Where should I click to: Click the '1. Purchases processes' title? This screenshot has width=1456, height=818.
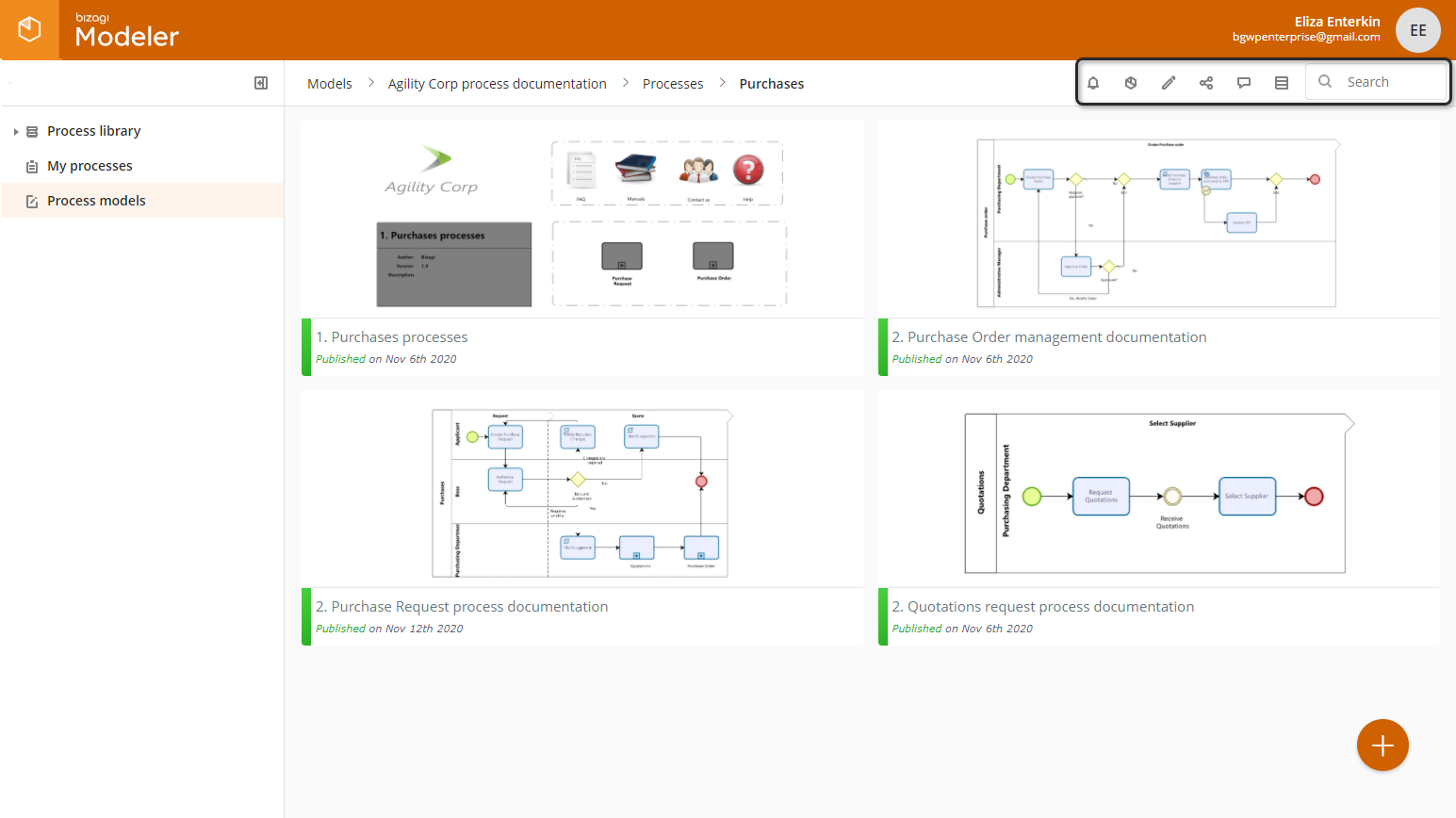[x=392, y=337]
